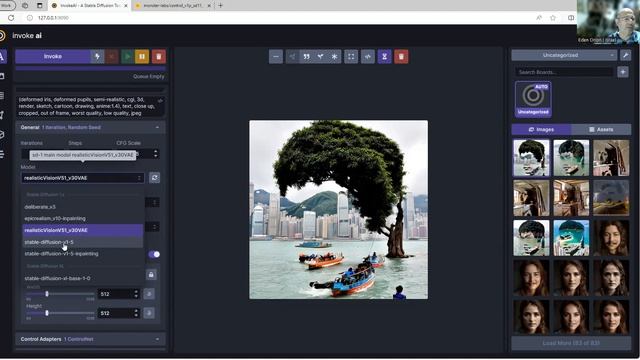Open the queue sidebar tab icon
The height and width of the screenshot is (360, 640).
tap(2, 154)
